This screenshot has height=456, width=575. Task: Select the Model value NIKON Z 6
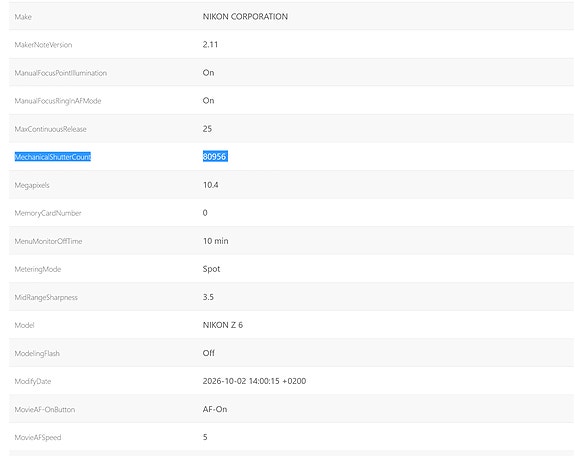223,325
